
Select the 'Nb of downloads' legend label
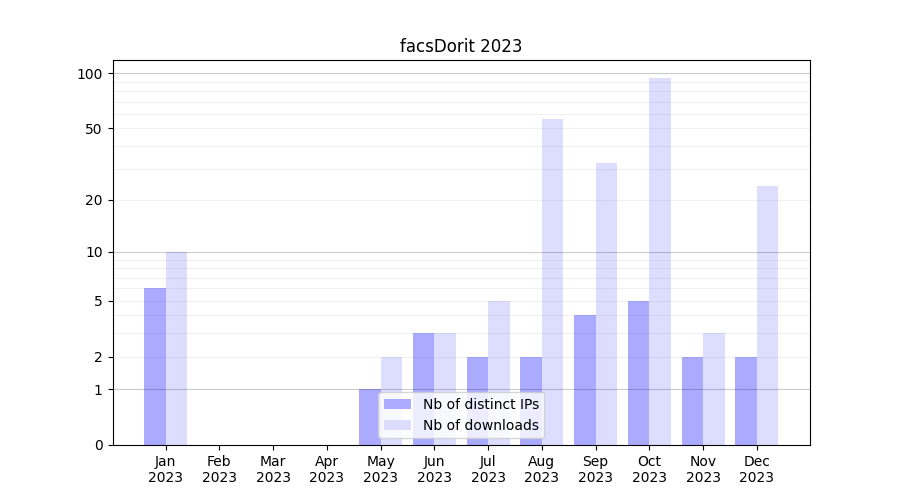tap(480, 425)
